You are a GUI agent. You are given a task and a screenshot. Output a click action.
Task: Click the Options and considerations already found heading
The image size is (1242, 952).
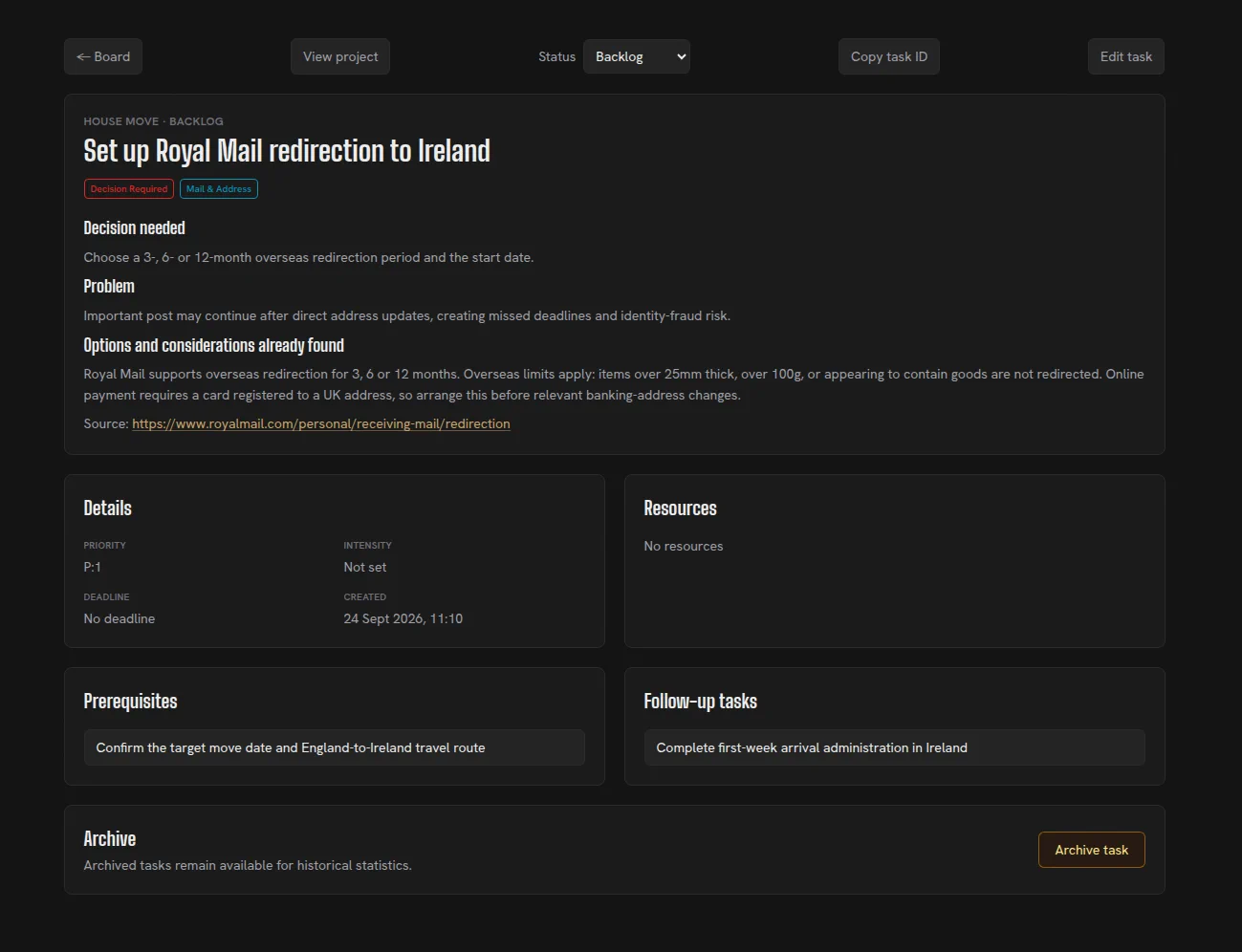pyautogui.click(x=214, y=345)
